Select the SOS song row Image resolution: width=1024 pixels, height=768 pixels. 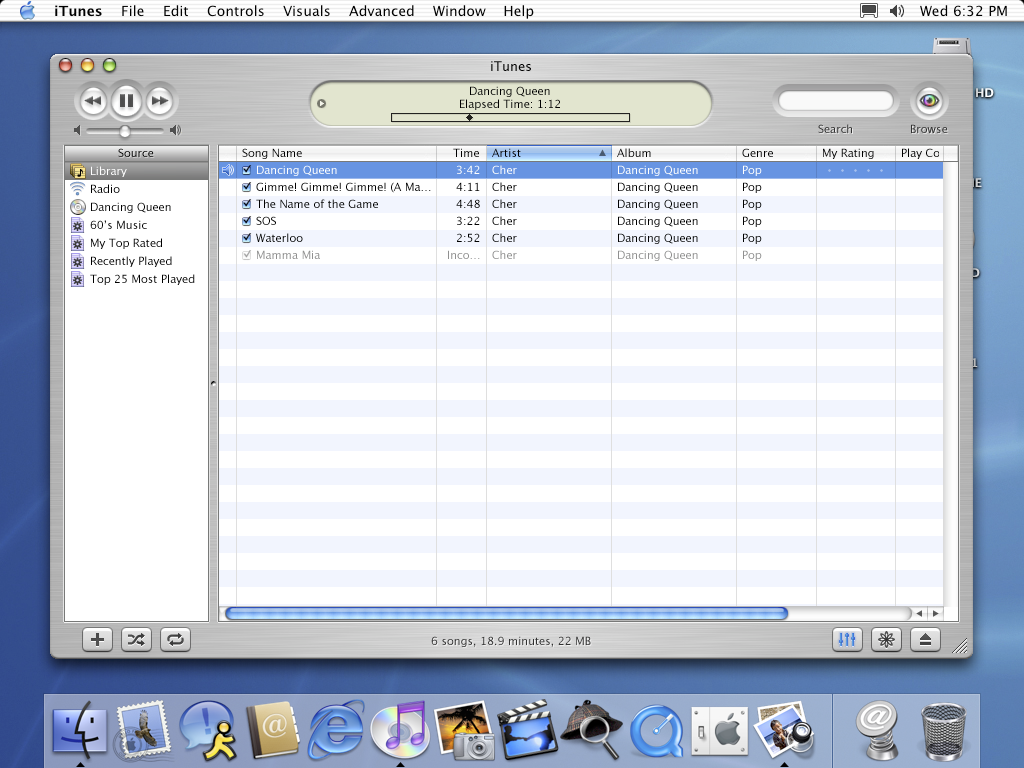pyautogui.click(x=581, y=221)
